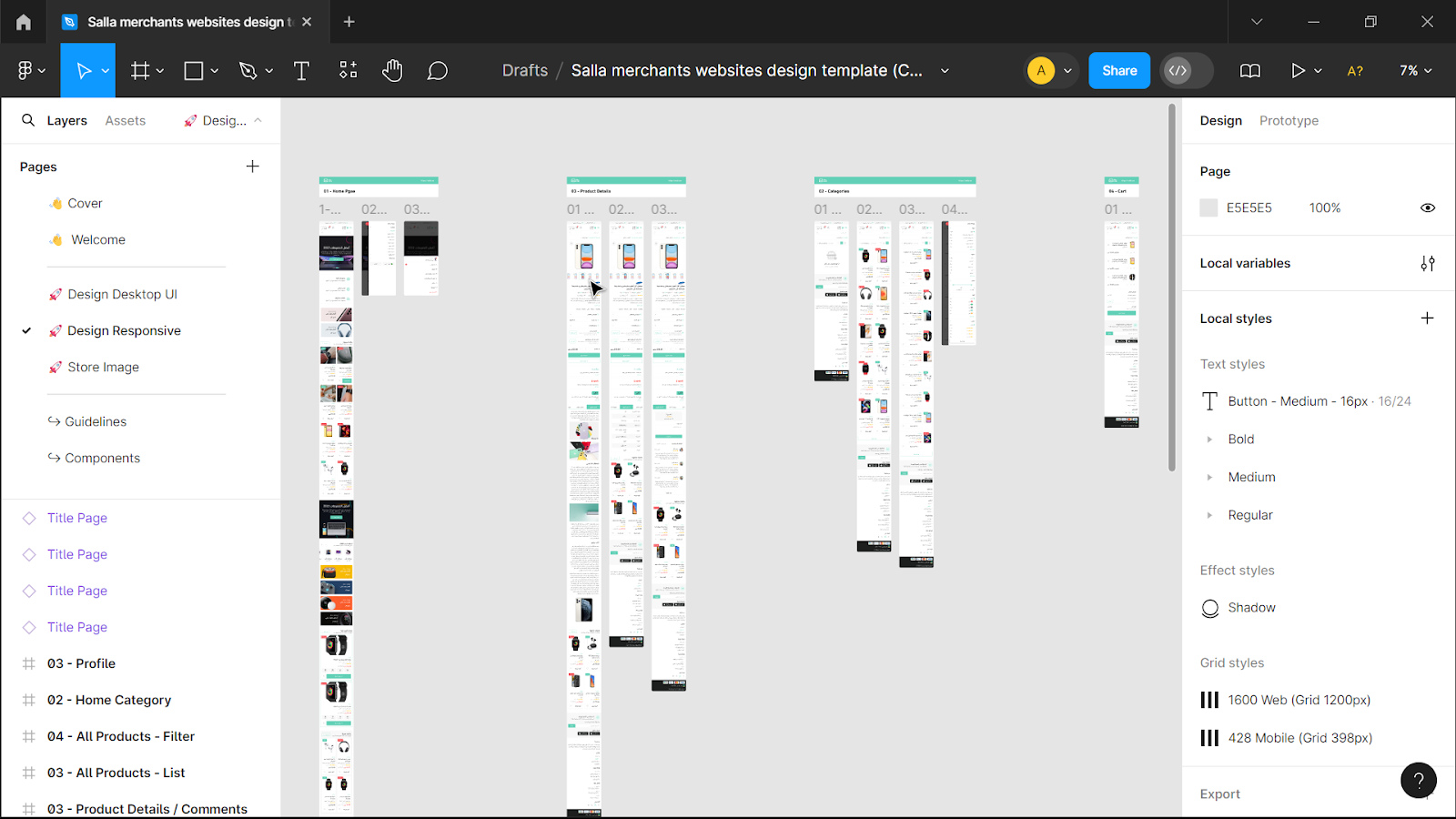Select the Rectangle shape tool

[194, 70]
